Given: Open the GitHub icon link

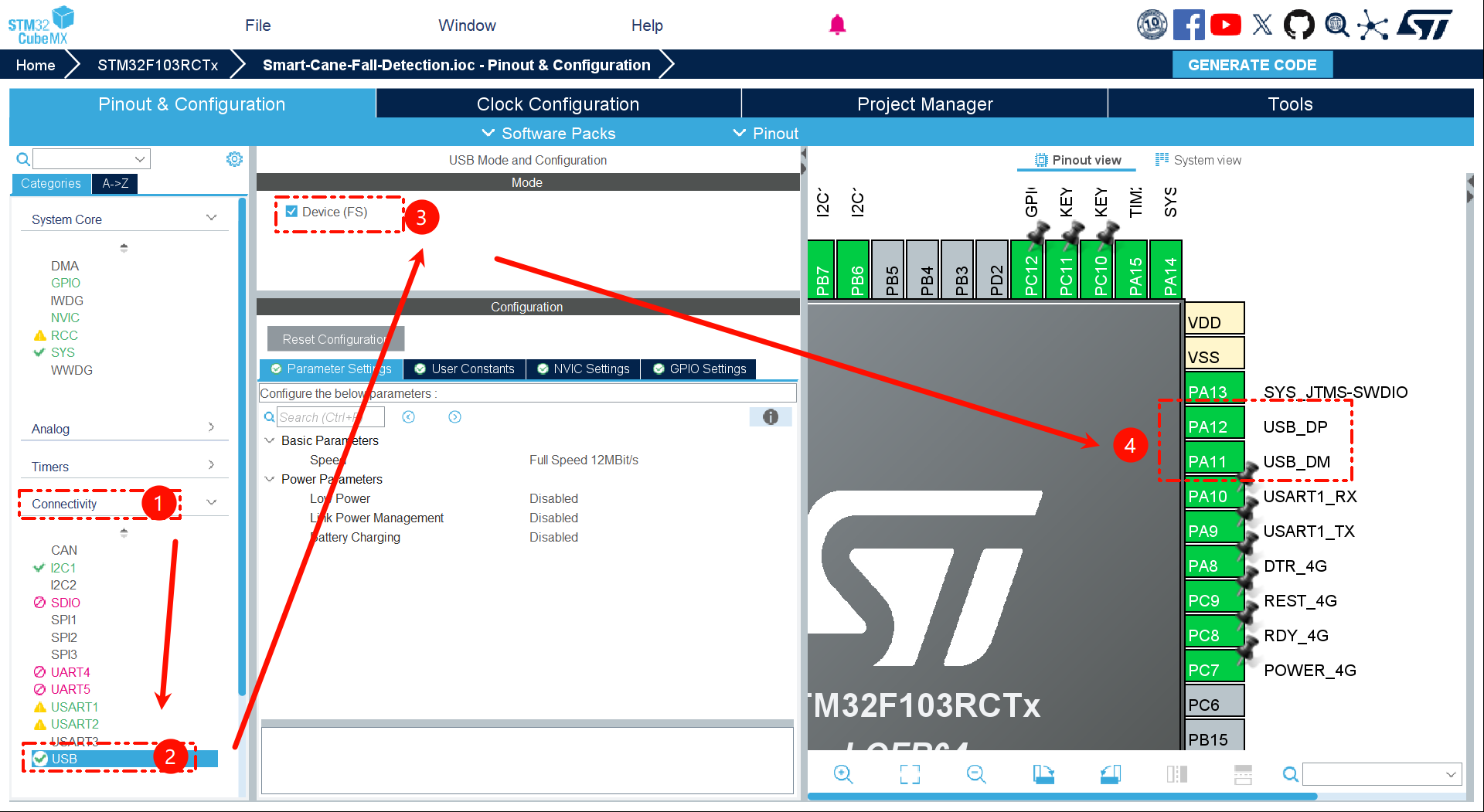Looking at the screenshot, I should point(1298,25).
